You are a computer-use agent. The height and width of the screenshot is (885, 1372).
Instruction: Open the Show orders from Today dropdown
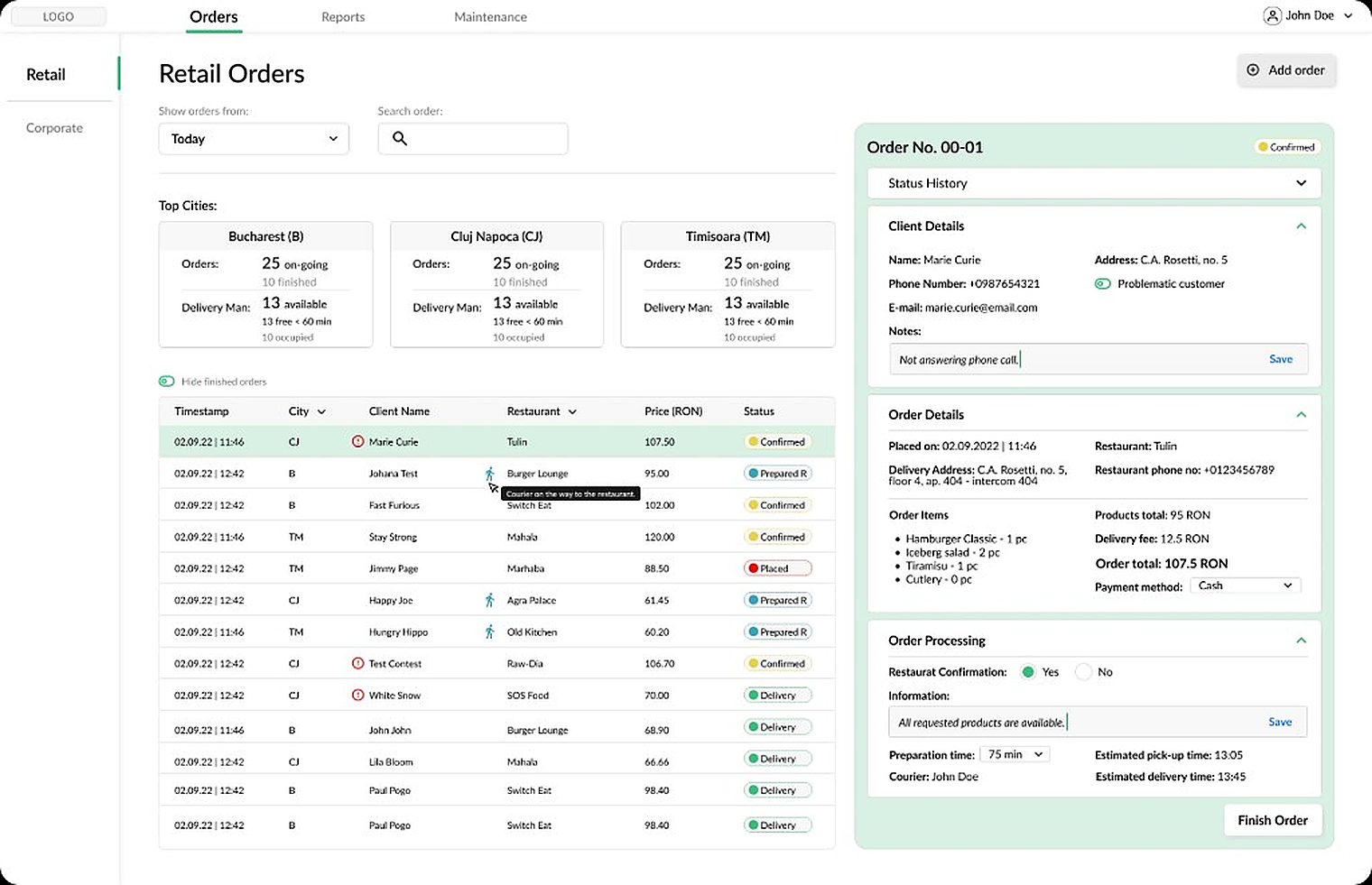click(x=254, y=139)
